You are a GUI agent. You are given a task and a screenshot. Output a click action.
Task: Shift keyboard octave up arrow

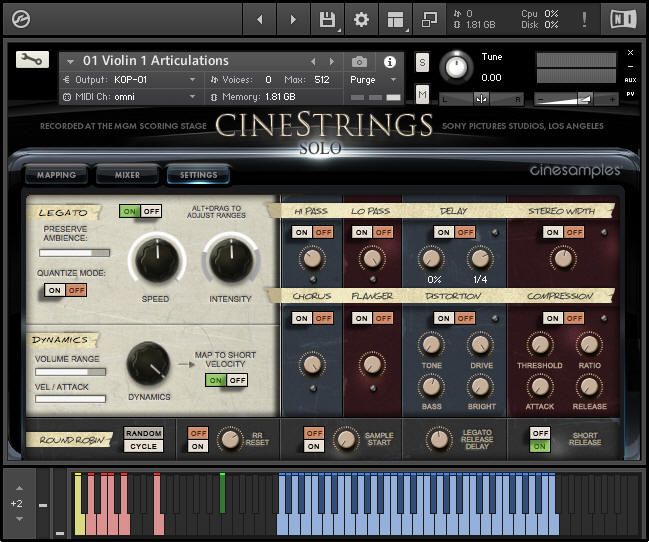click(x=19, y=488)
